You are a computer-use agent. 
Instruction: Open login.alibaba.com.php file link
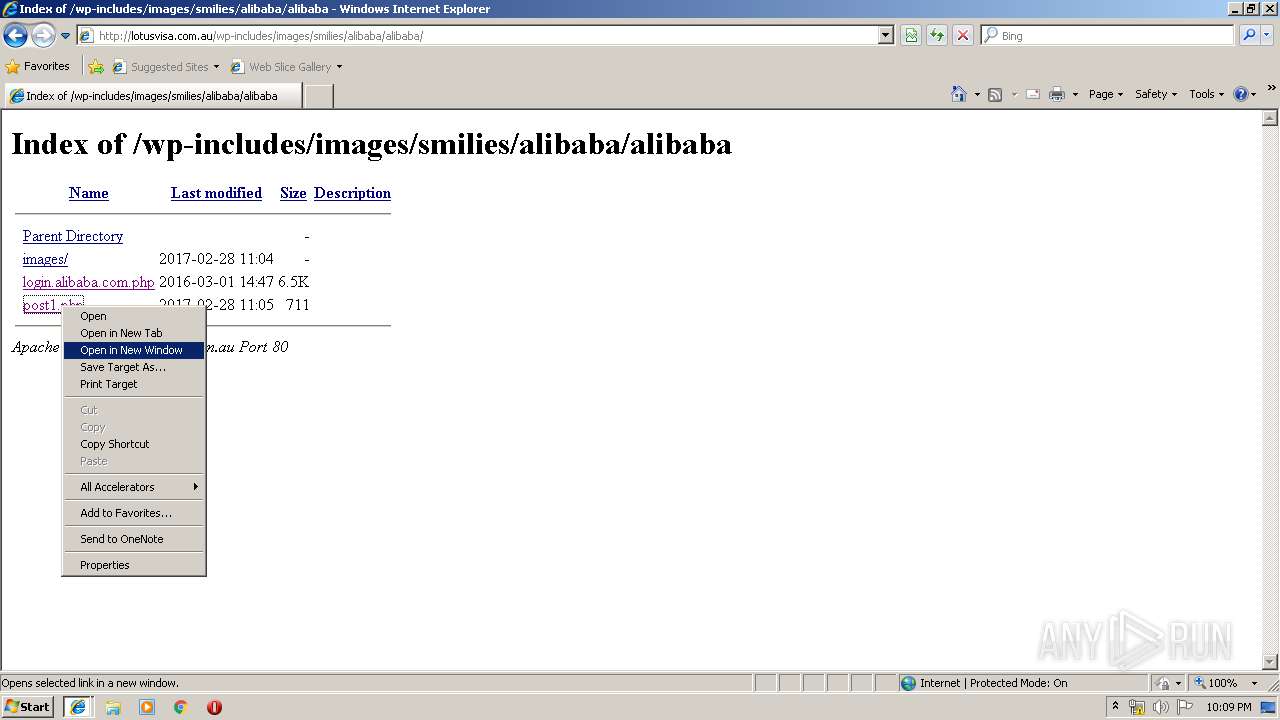(x=88, y=282)
